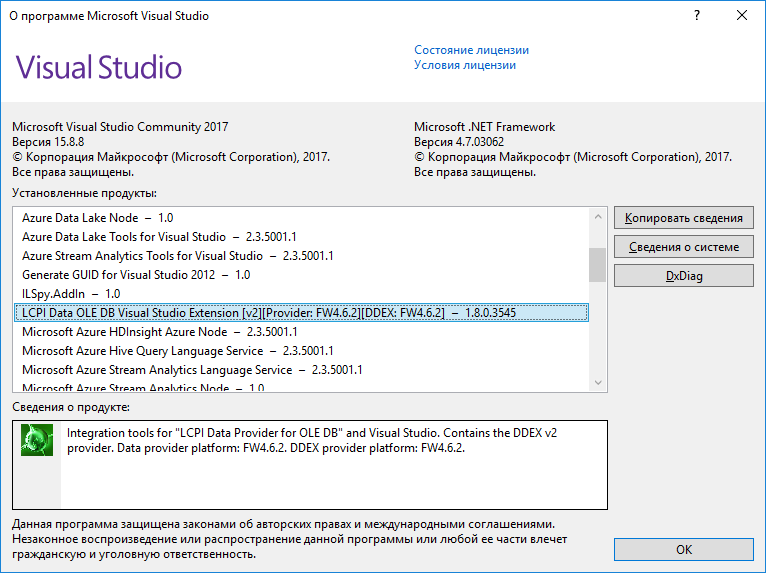Confirm with the OK button
This screenshot has height=573, width=766.
tap(683, 550)
